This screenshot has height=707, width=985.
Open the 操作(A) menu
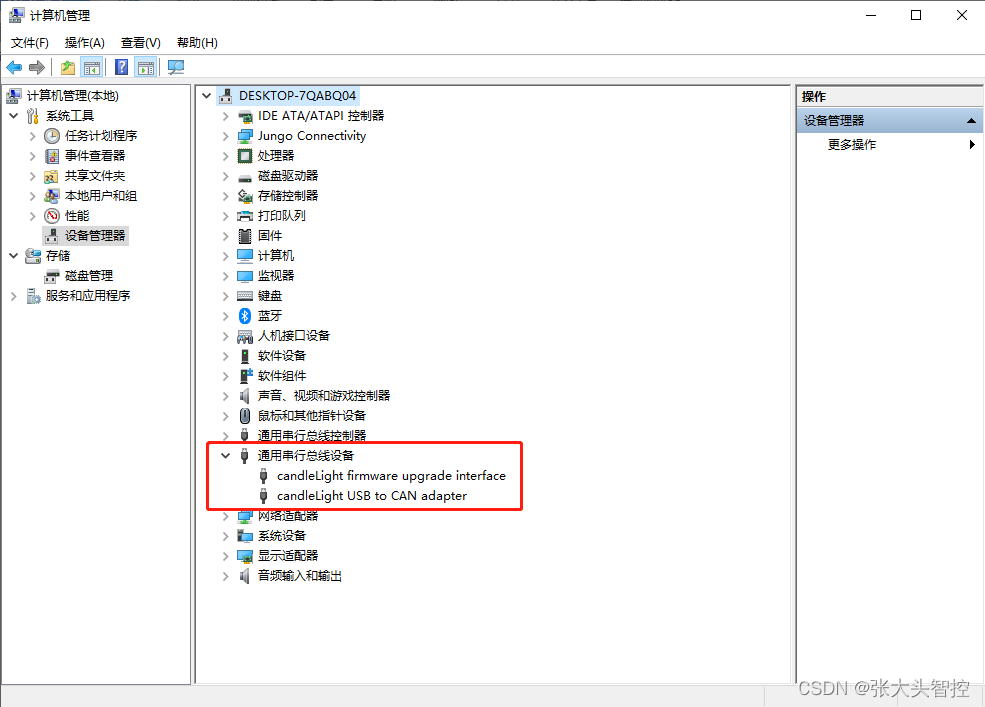(x=84, y=43)
